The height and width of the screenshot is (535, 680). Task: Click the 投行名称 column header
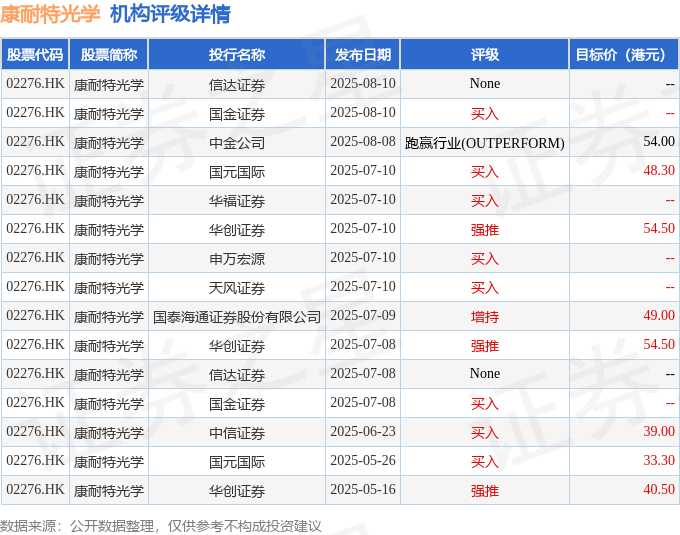coord(237,55)
